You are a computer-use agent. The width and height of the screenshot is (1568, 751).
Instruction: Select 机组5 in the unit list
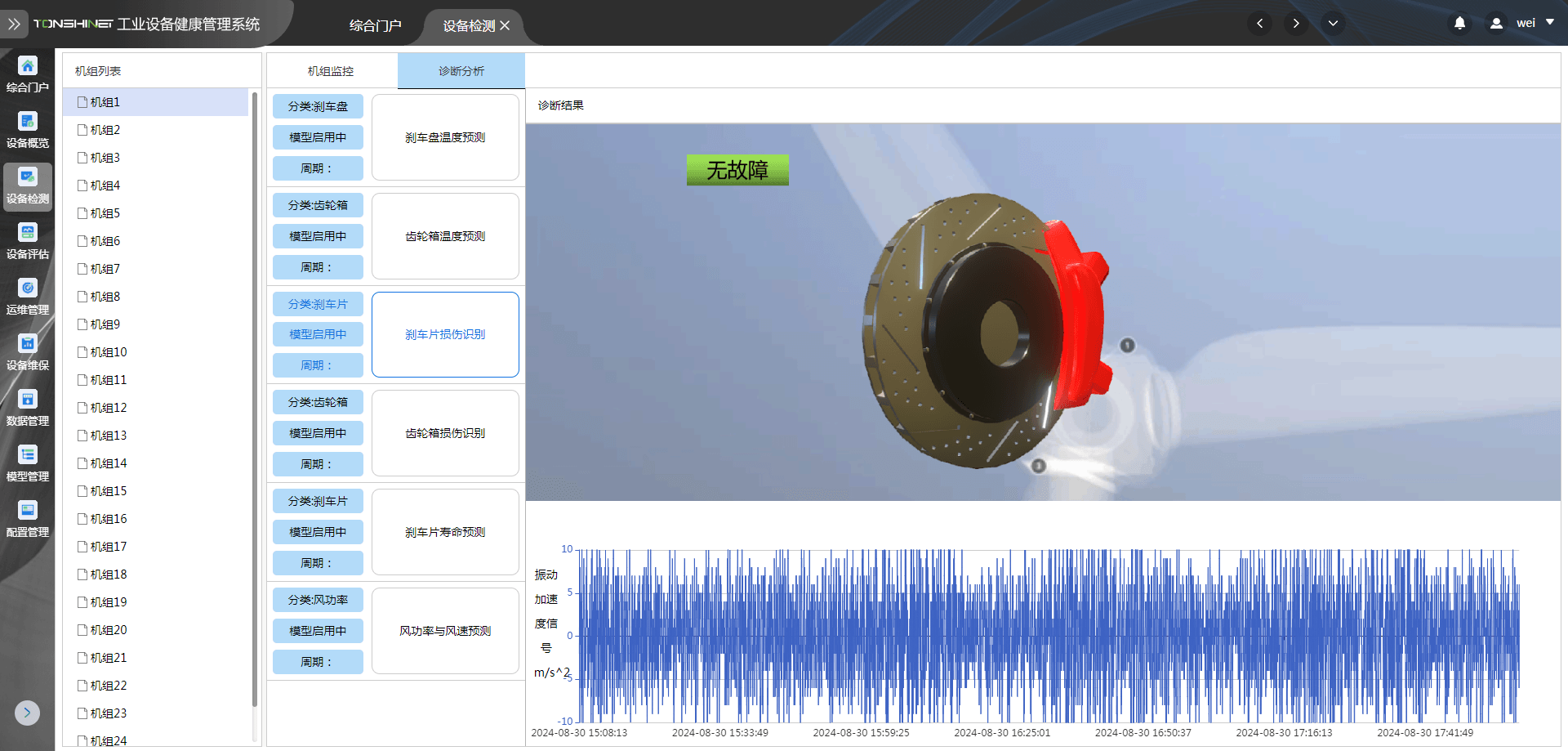coord(105,213)
